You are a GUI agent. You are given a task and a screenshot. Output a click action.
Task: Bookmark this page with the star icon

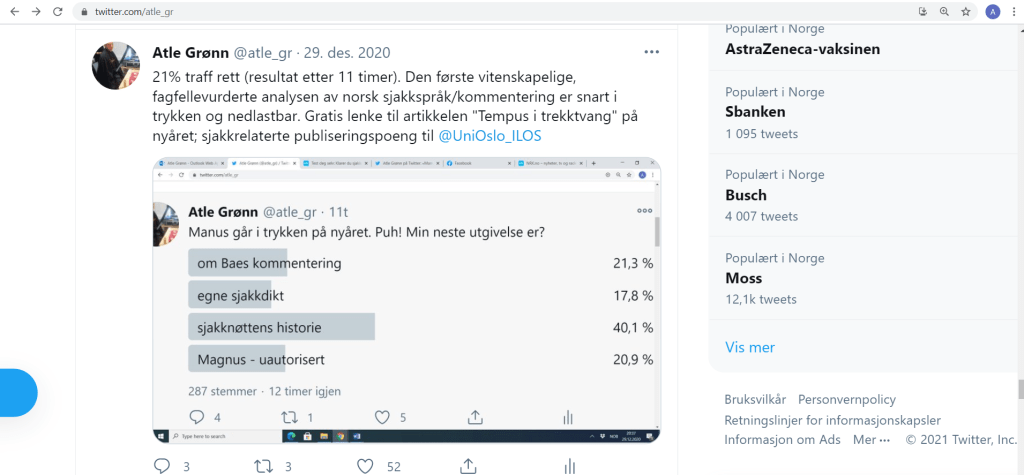tap(966, 12)
